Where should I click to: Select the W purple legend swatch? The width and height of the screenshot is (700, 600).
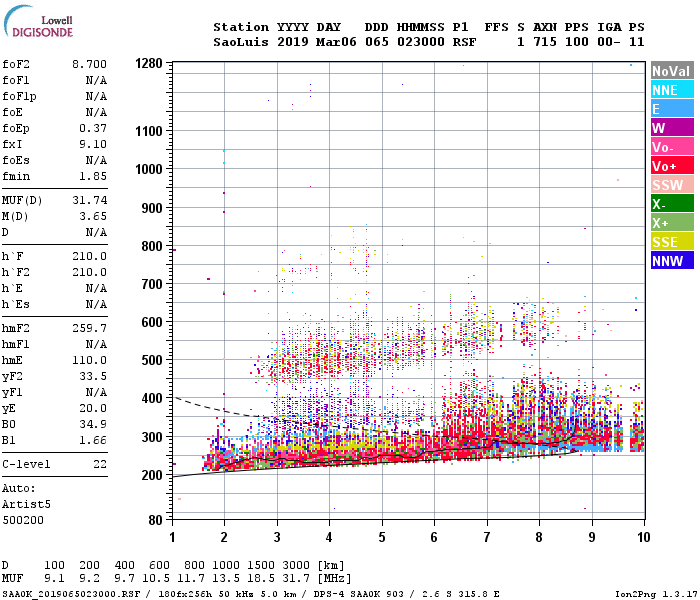click(672, 128)
